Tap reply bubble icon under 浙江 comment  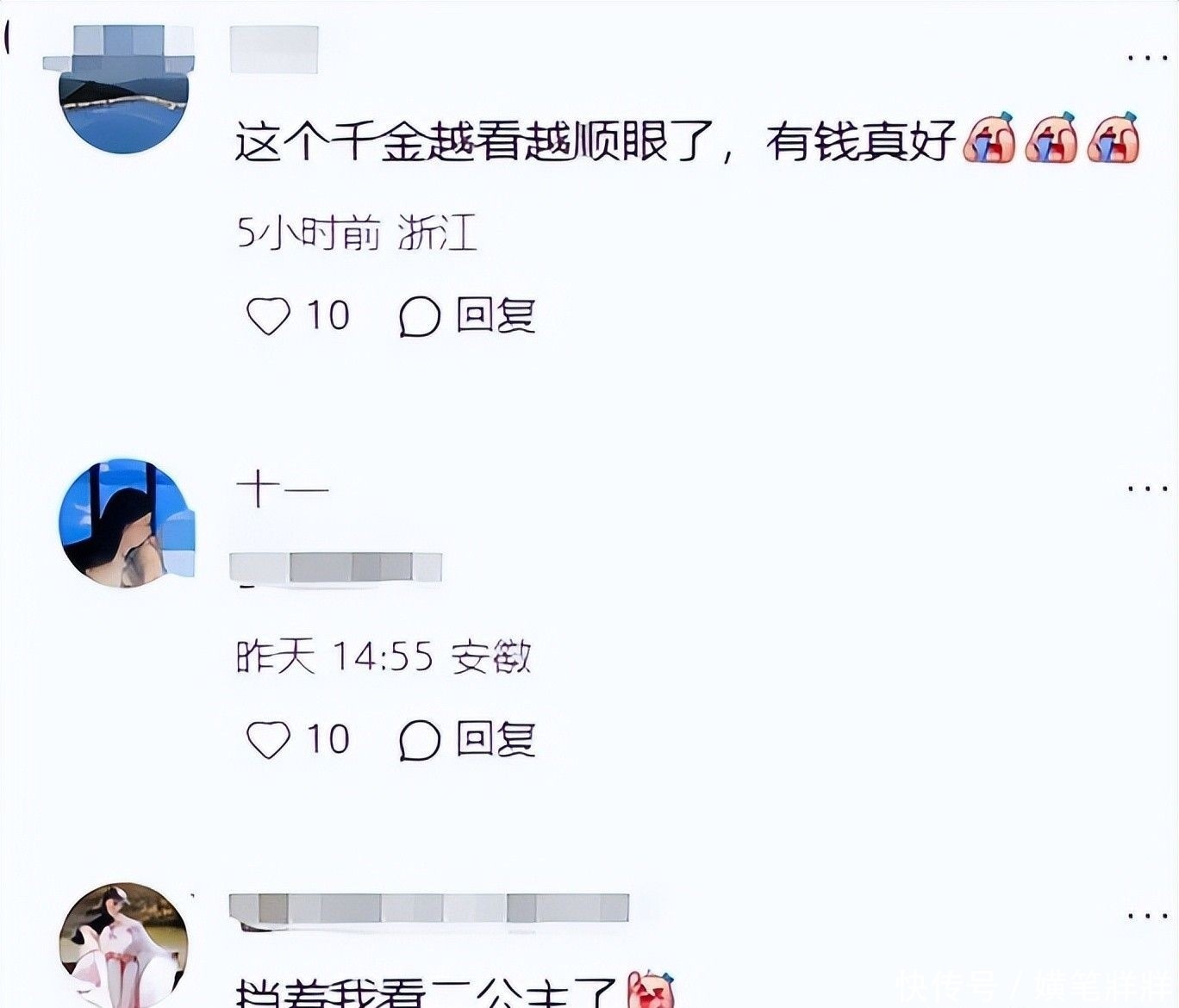(420, 316)
